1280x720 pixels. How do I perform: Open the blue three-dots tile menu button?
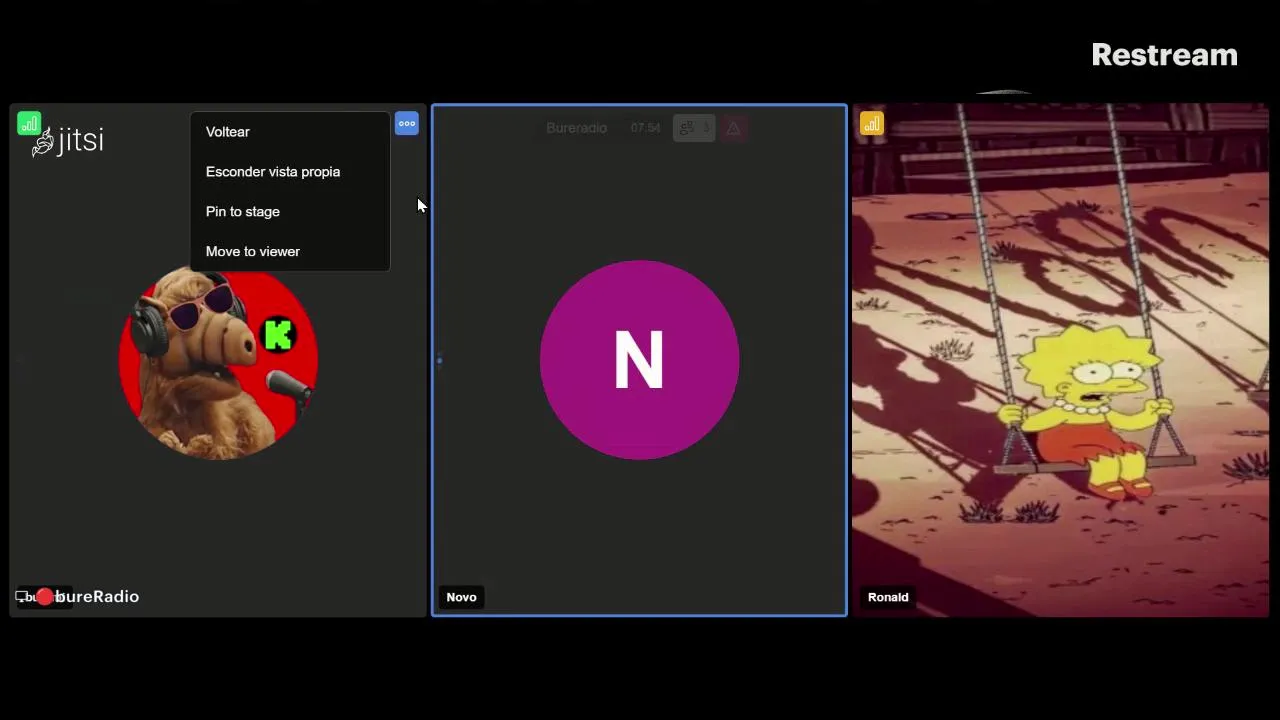[406, 124]
